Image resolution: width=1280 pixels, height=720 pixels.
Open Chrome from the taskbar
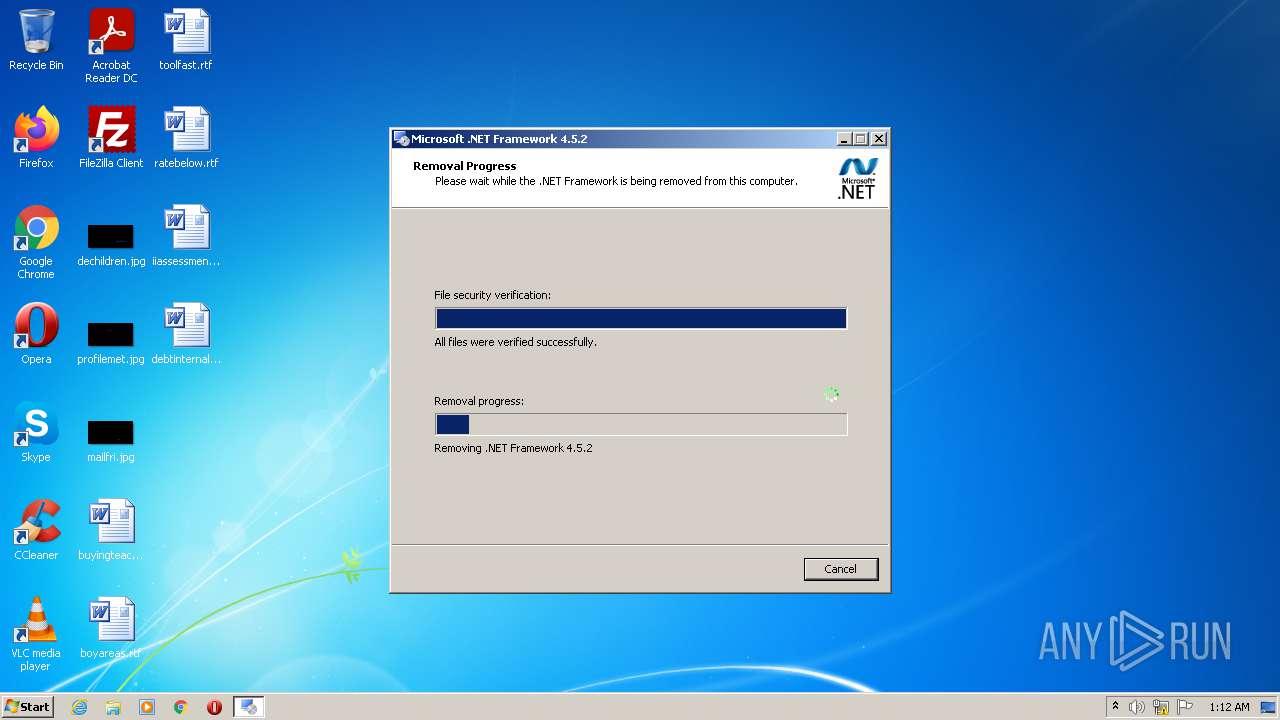181,707
